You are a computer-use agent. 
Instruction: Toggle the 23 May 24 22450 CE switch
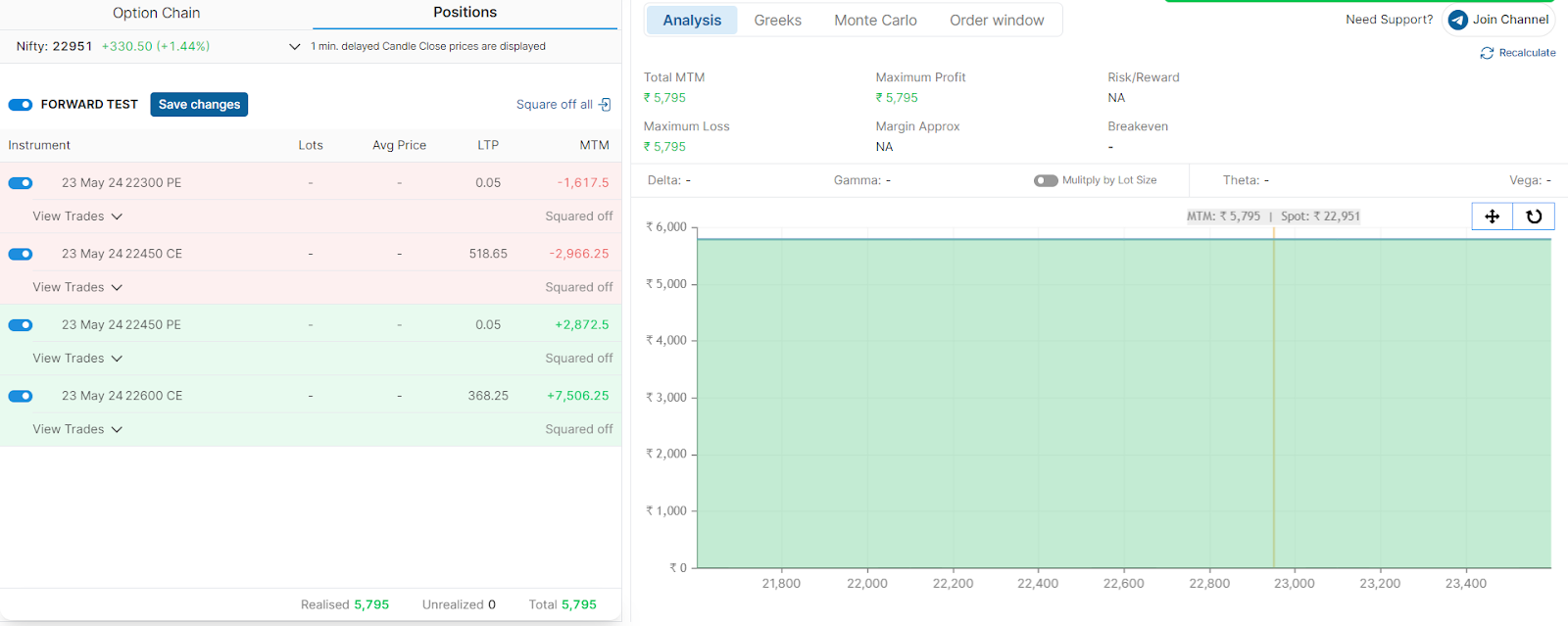[21, 254]
